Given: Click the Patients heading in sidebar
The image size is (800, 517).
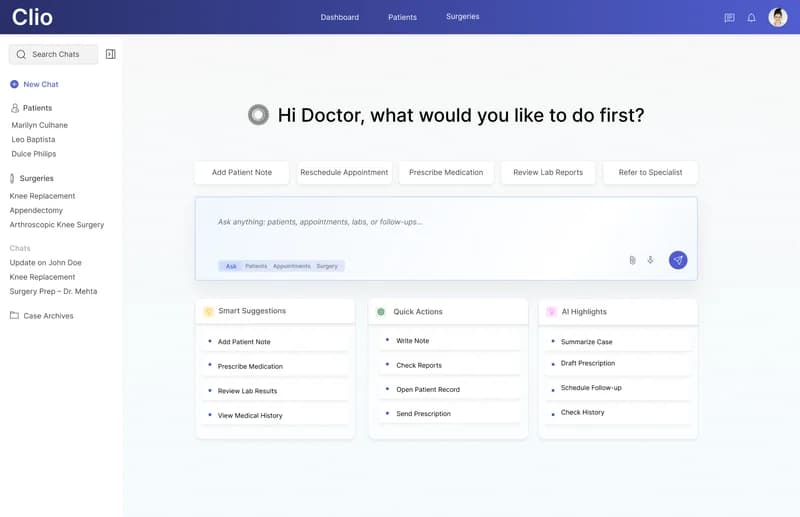Looking at the screenshot, I should (37, 108).
